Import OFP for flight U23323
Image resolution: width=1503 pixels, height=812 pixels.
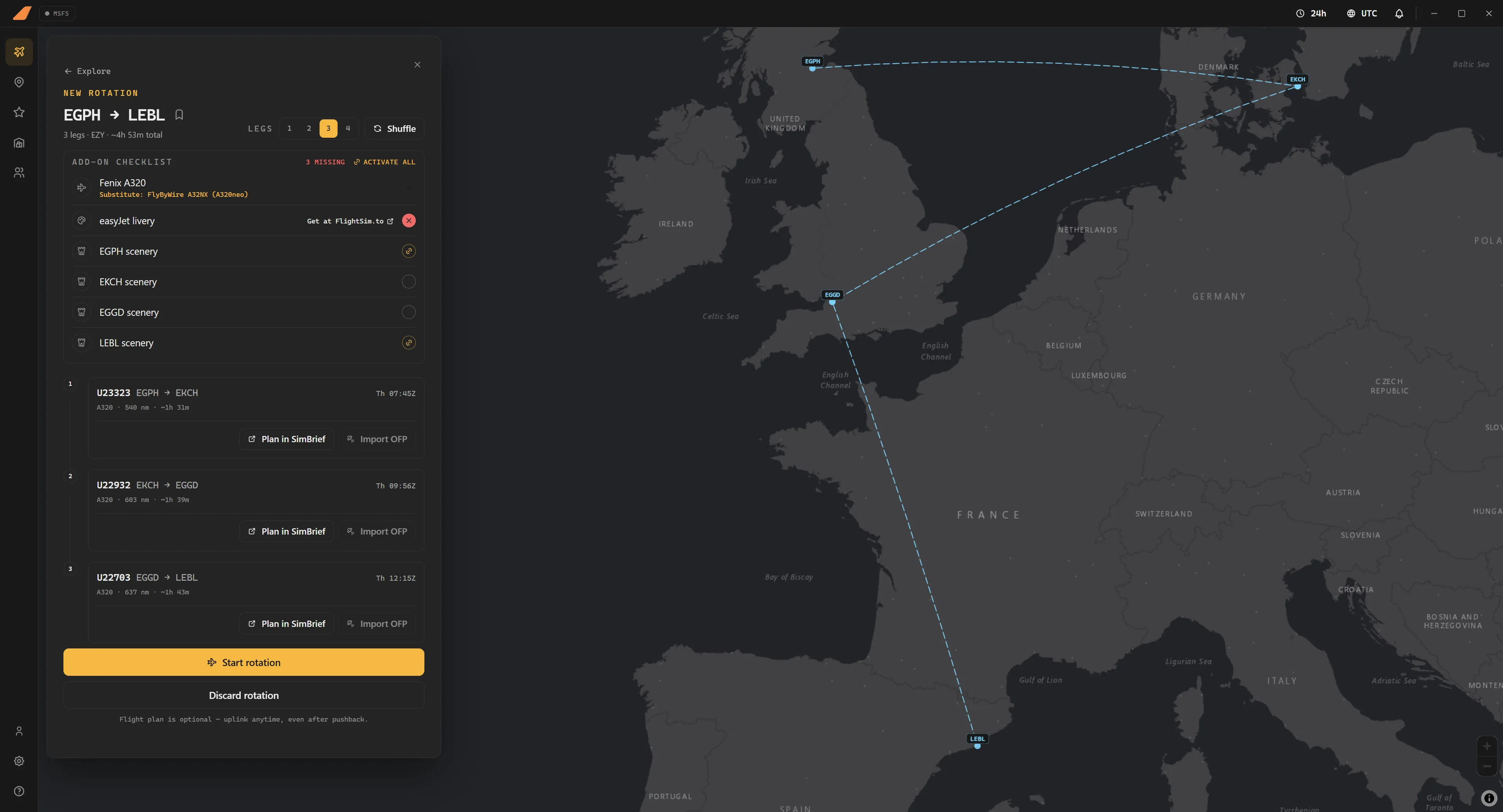click(377, 439)
